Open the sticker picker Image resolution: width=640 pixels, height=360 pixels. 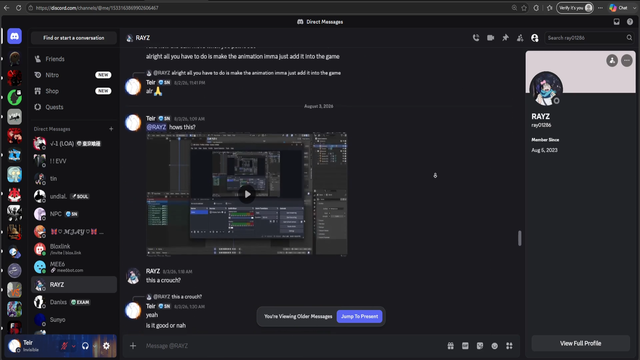[x=480, y=346]
